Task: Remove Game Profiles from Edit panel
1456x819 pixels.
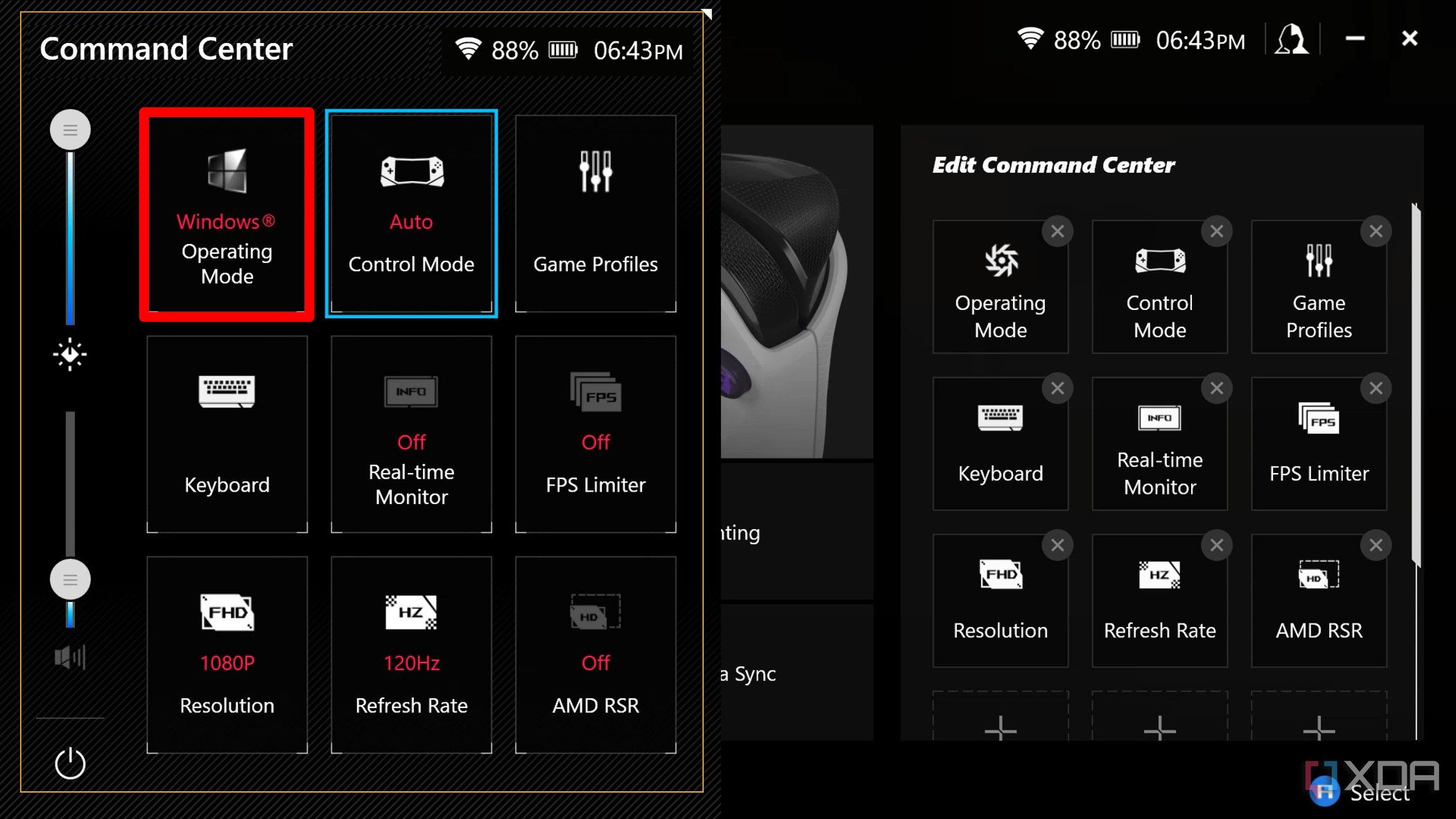Action: point(1376,230)
